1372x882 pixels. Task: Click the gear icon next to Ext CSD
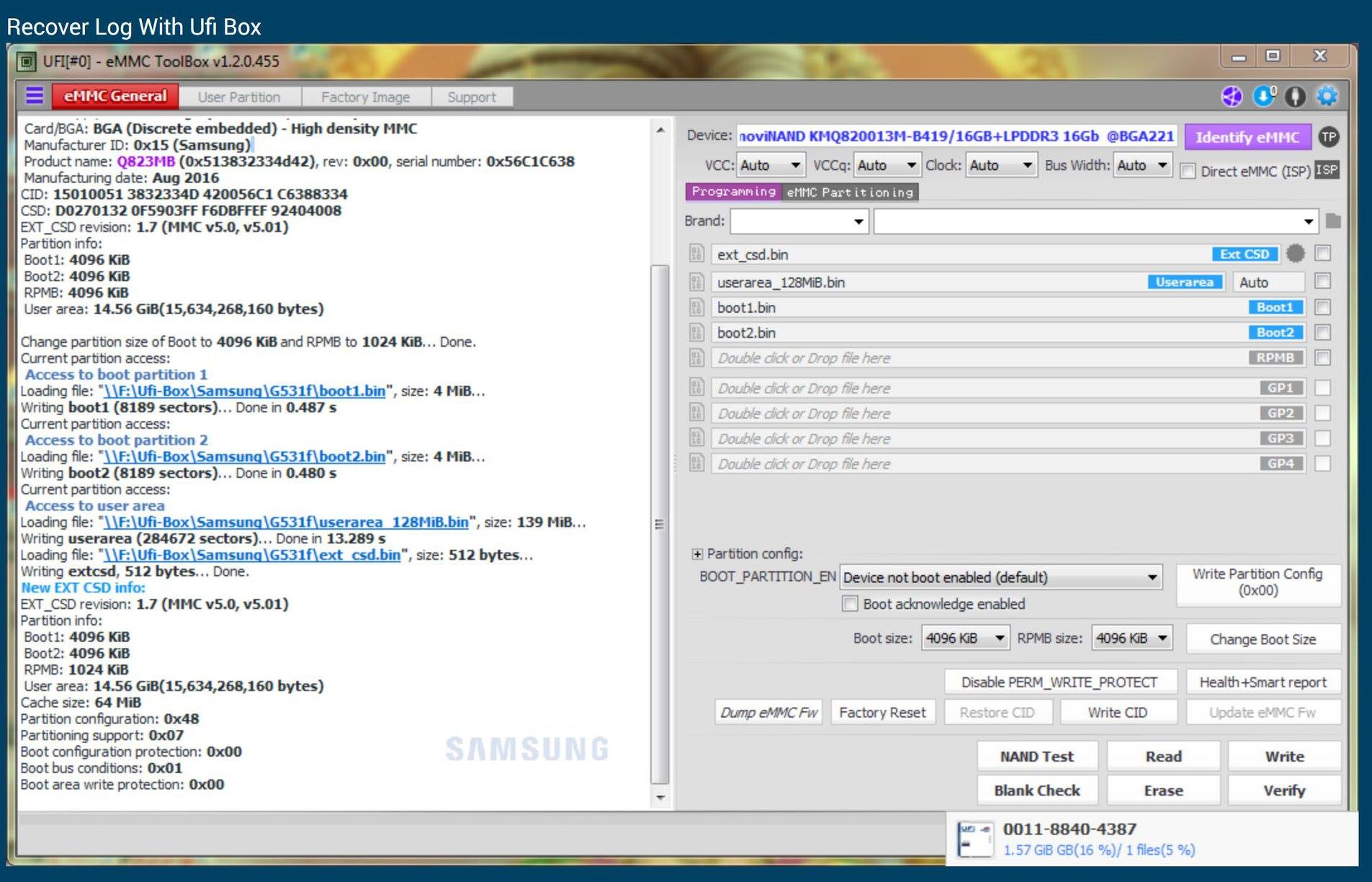1296,254
